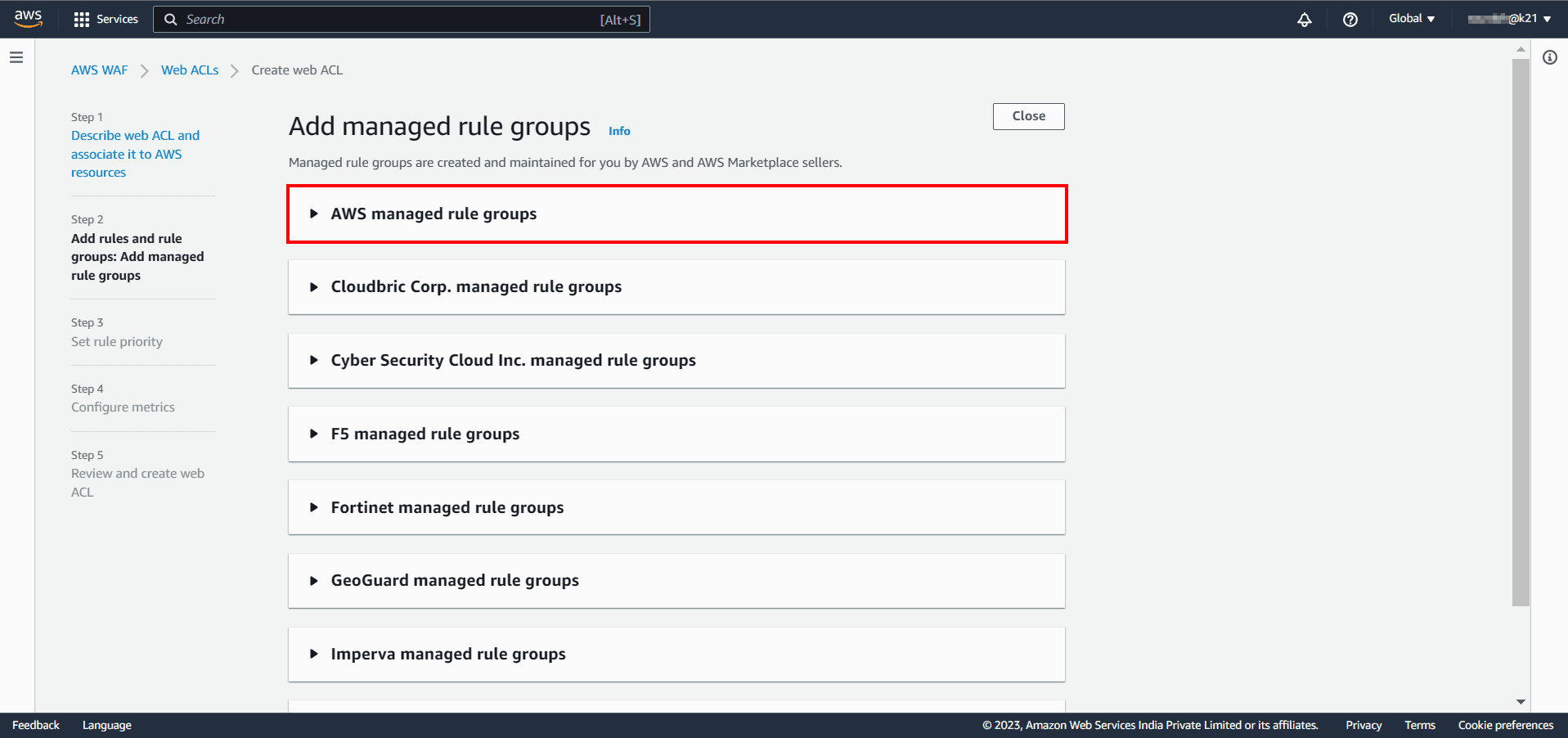The image size is (1568, 738).
Task: Go to Web ACLs breadcrumb
Action: [x=190, y=70]
